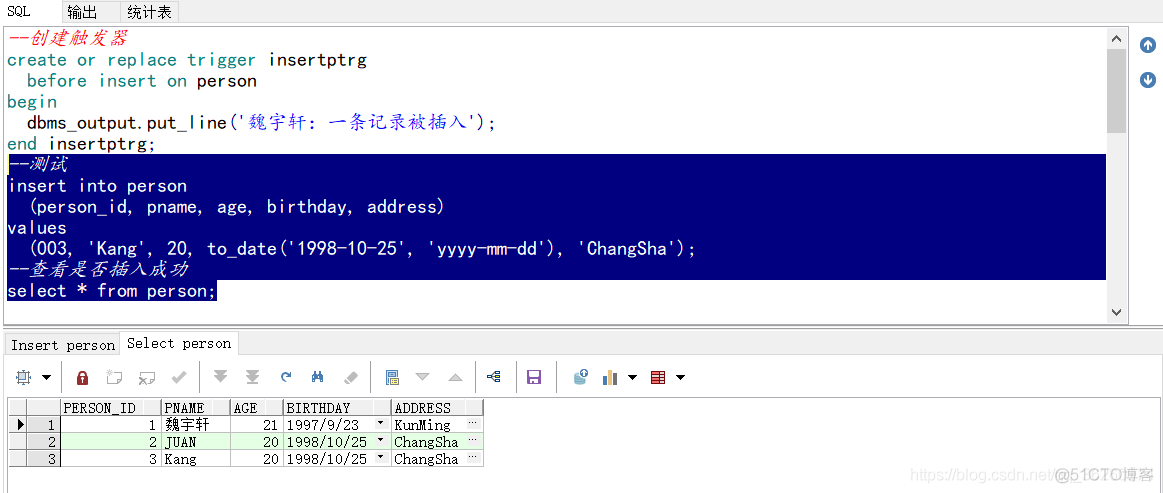The height and width of the screenshot is (493, 1163).
Task: Click the select cells grid mode icon
Action: (x=23, y=377)
